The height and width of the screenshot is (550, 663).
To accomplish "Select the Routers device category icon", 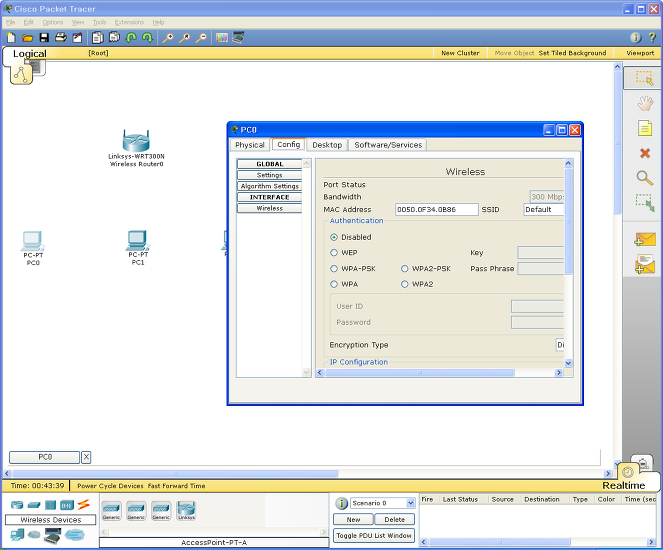I will pyautogui.click(x=17, y=505).
